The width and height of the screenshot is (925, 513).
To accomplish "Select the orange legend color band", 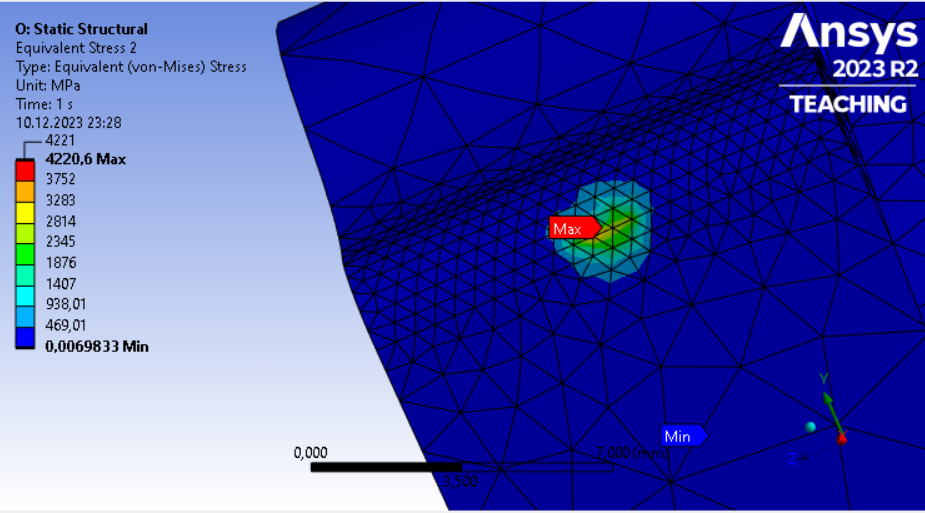I will tap(25, 192).
